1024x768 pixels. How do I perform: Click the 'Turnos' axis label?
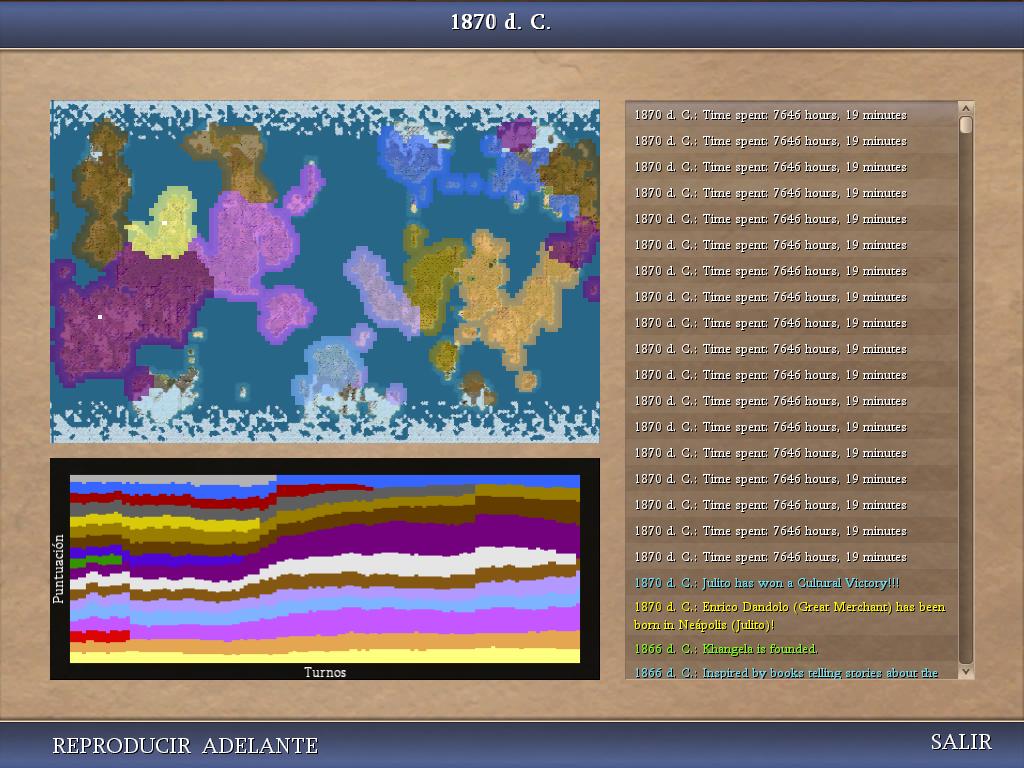pyautogui.click(x=325, y=672)
